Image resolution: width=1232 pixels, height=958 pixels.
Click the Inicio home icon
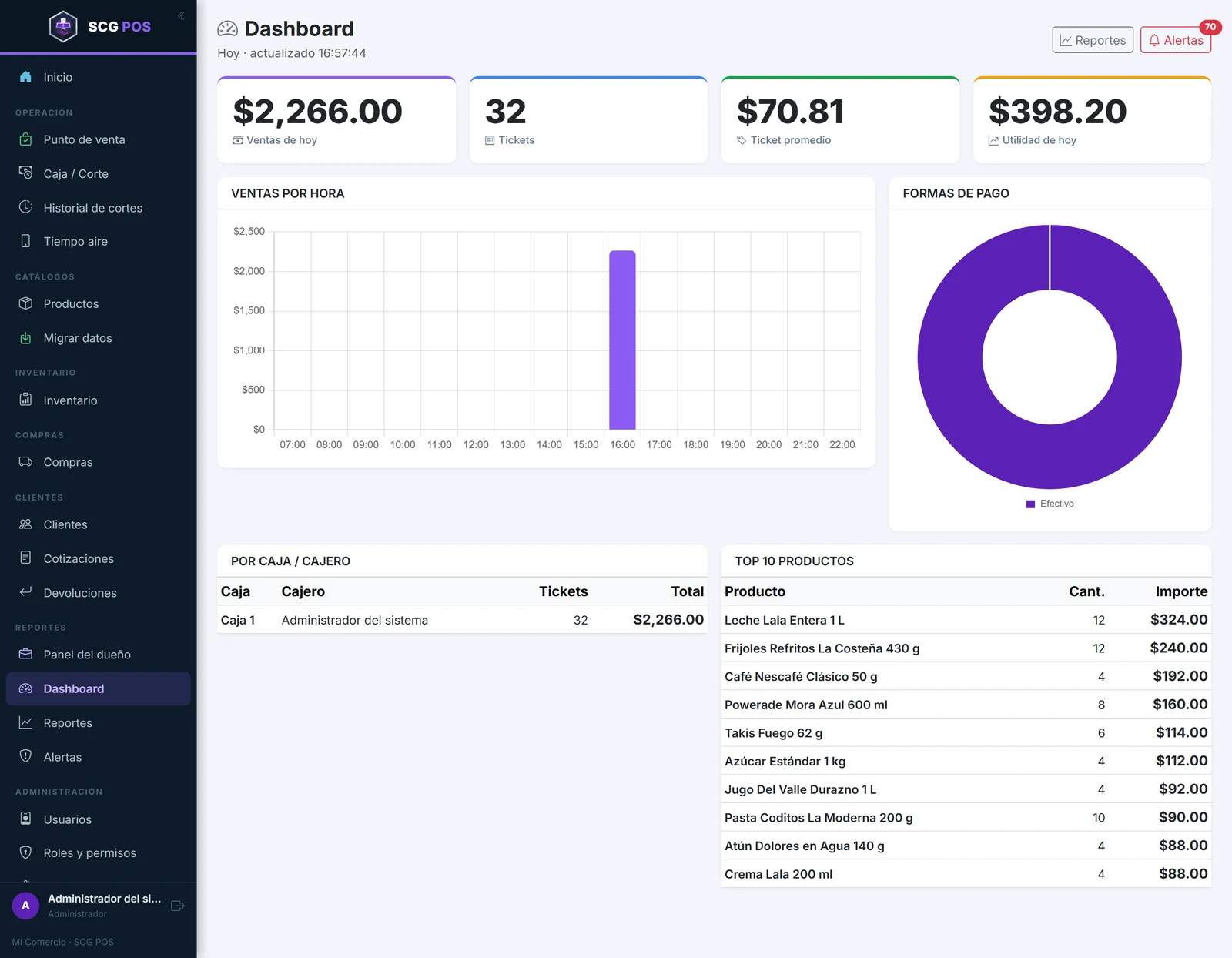pos(25,77)
